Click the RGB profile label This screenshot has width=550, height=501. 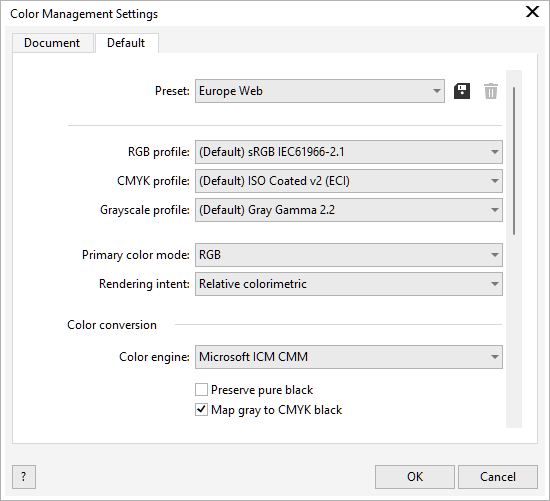coord(159,152)
